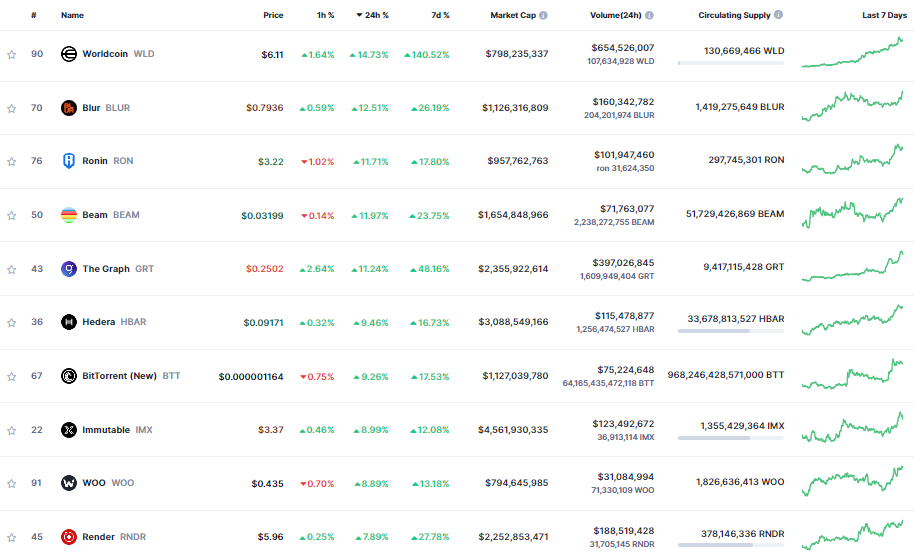Click the Ronin coin logo icon

tap(69, 161)
